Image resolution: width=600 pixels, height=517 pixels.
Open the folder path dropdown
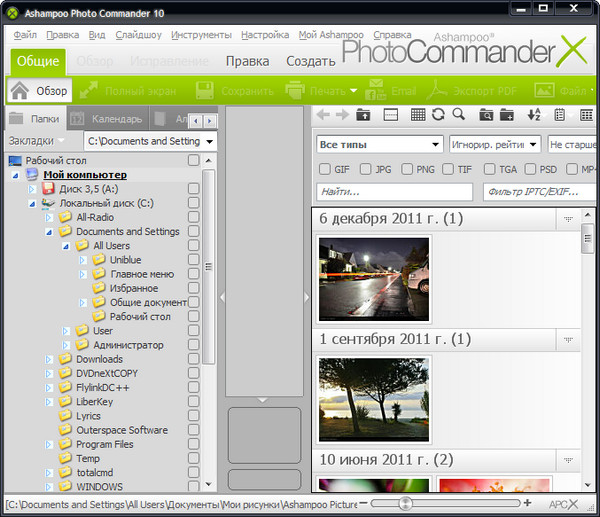(208, 142)
